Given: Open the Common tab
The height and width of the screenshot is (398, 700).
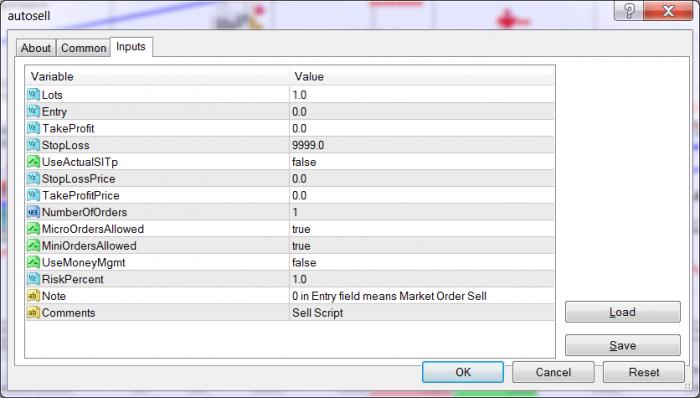Looking at the screenshot, I should 83,48.
